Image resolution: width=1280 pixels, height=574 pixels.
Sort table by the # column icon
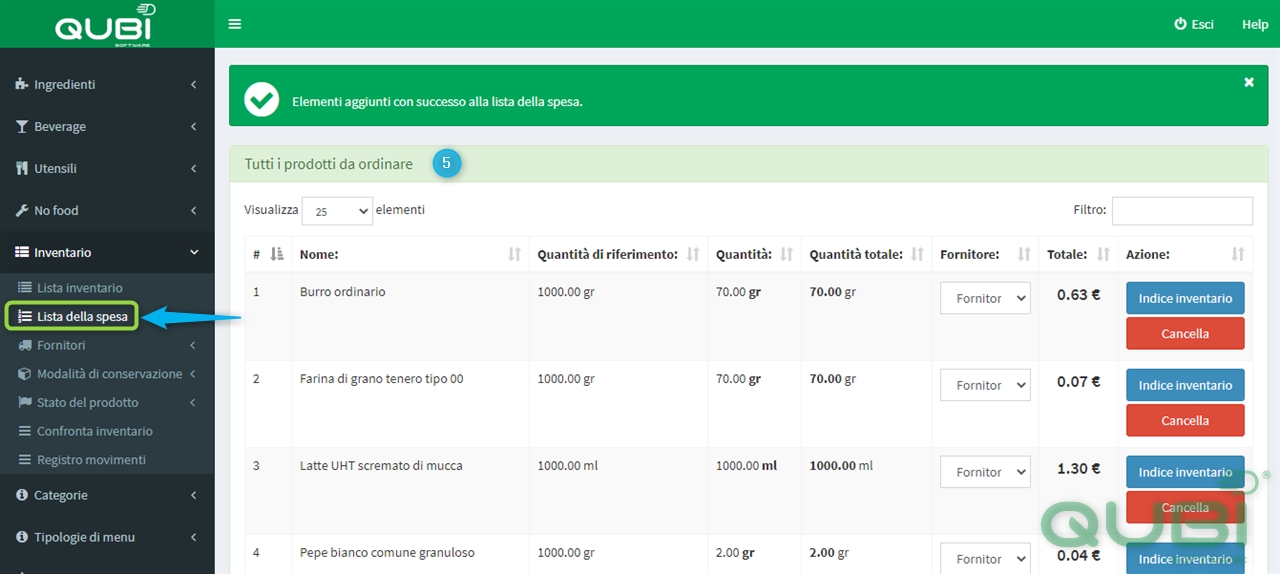(277, 255)
